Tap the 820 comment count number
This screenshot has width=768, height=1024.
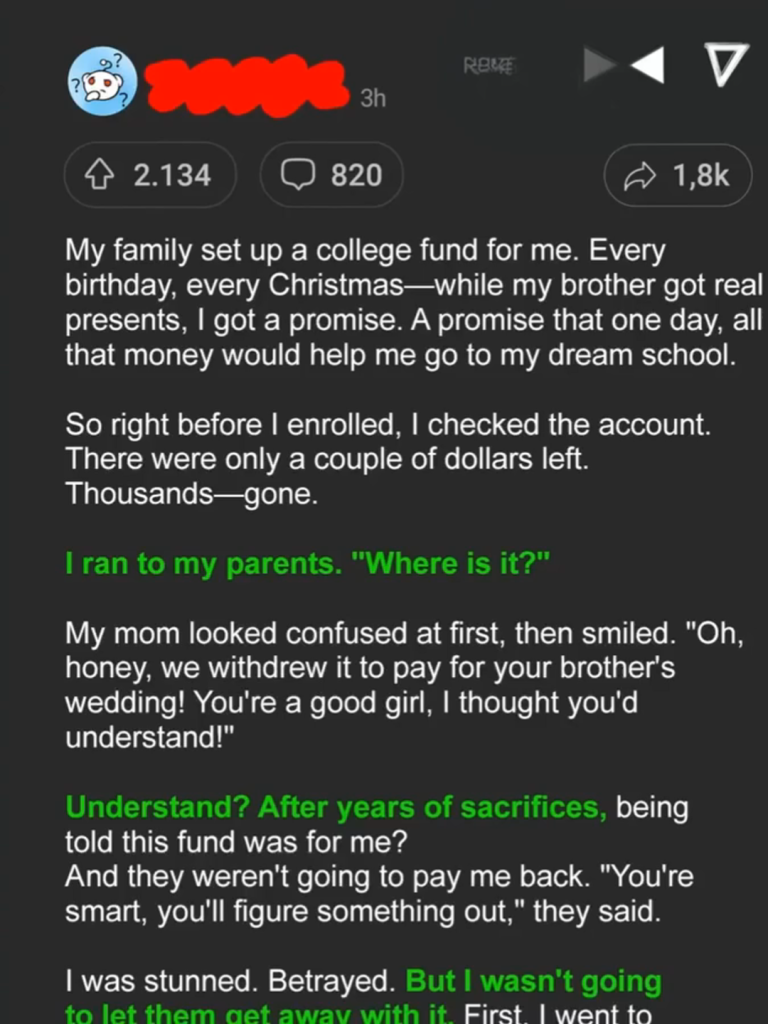356,175
